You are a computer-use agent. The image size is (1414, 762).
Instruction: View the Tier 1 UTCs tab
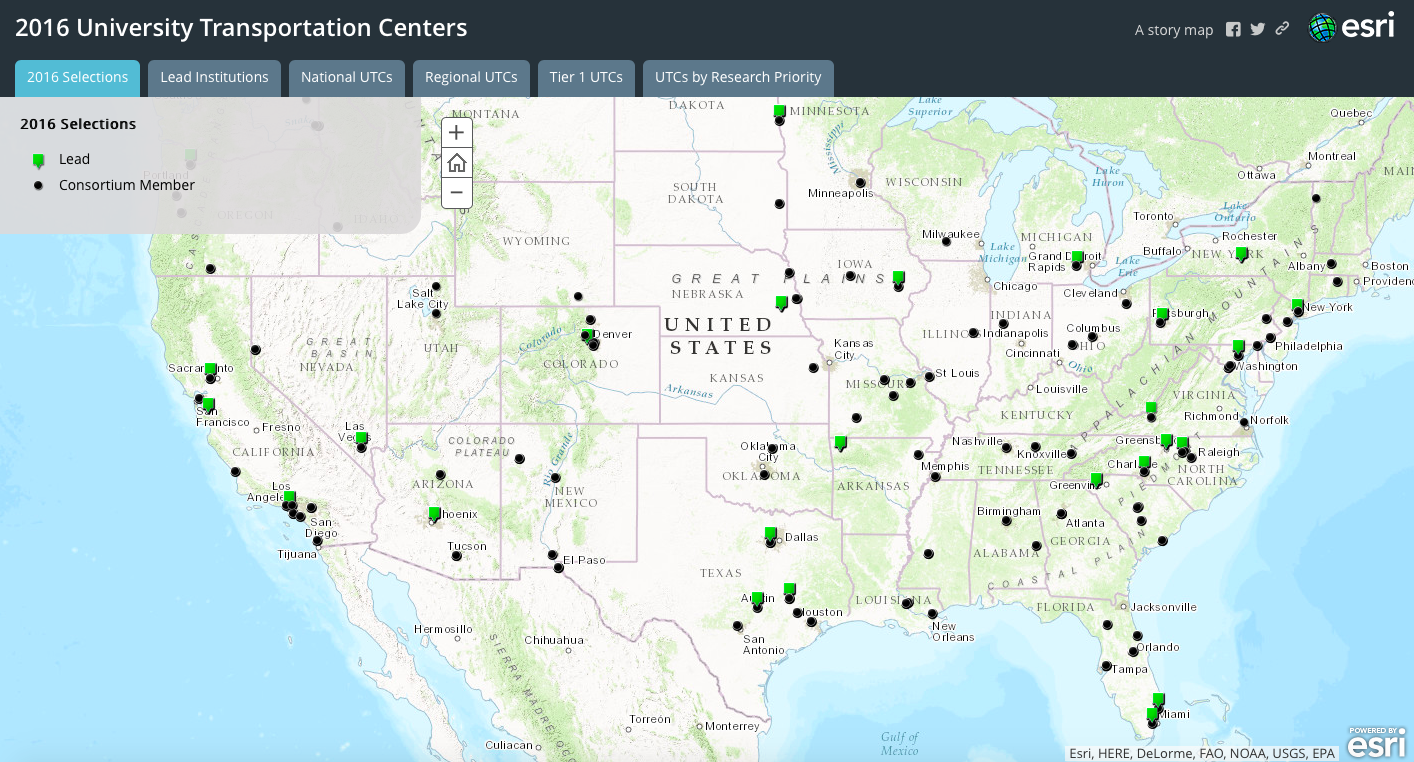(586, 77)
